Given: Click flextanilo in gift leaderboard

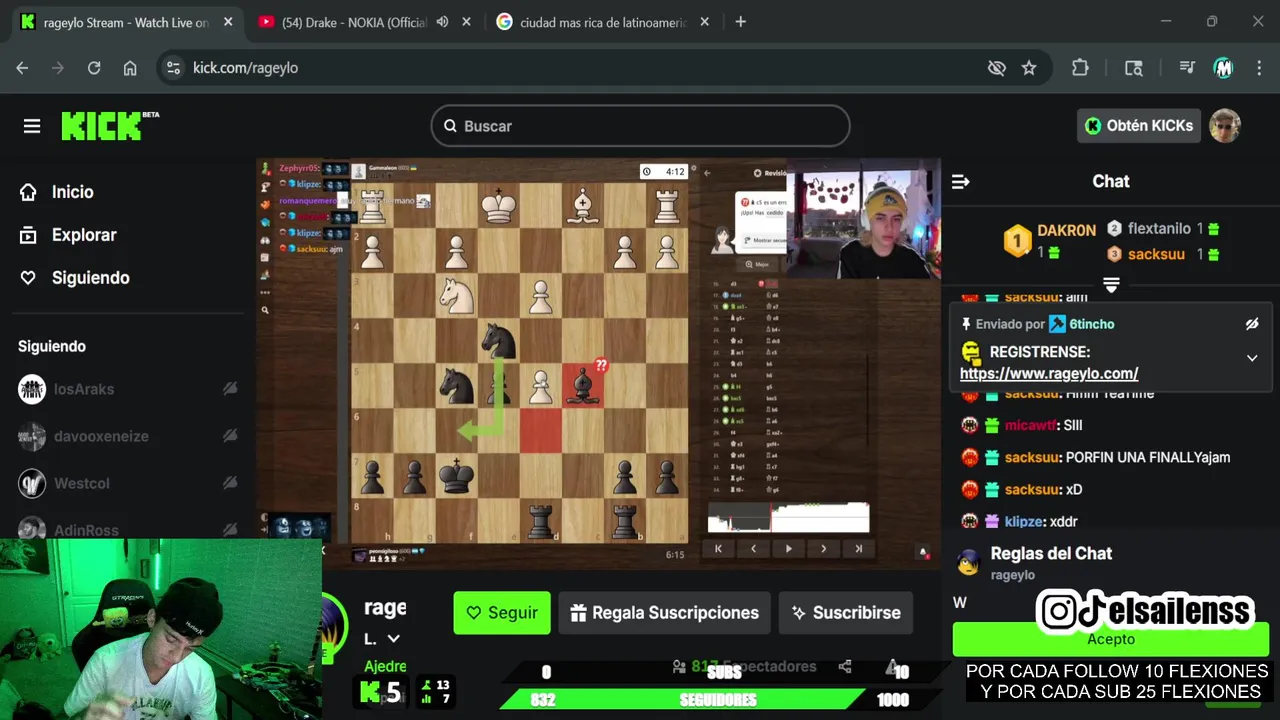Looking at the screenshot, I should tap(1159, 229).
